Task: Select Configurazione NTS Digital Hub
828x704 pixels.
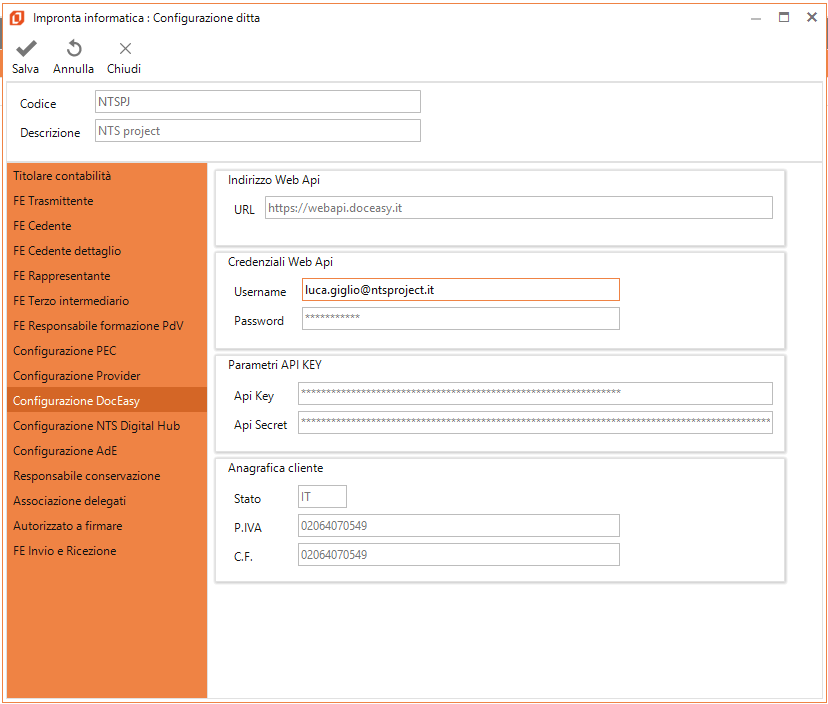Action: (x=96, y=426)
